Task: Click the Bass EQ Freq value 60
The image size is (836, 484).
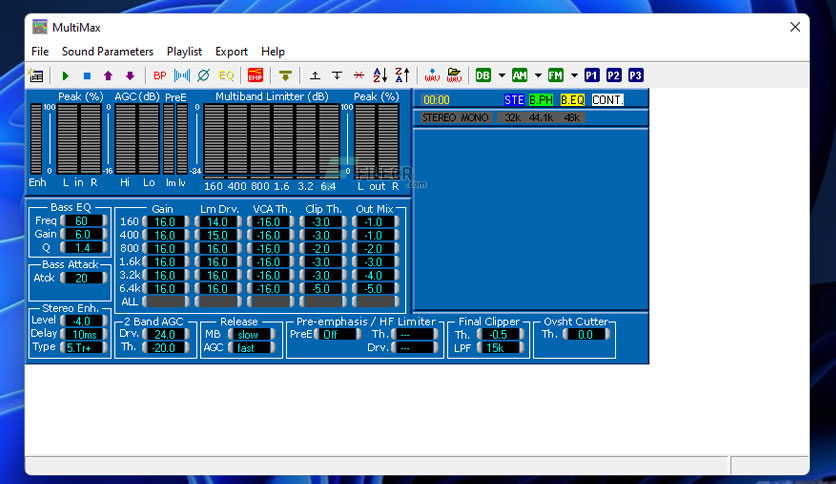Action: pyautogui.click(x=84, y=221)
